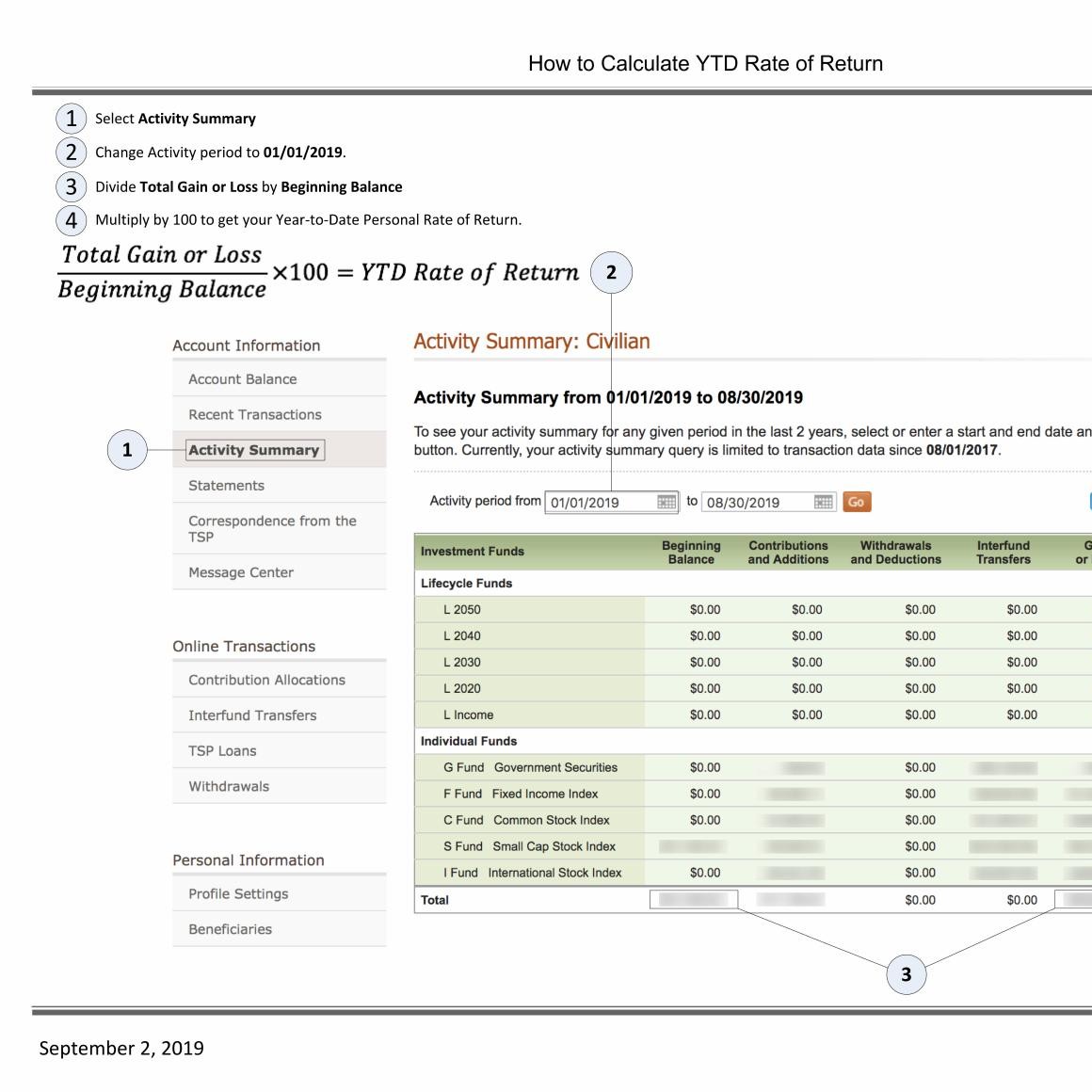Select the Total Beginning Balance cell
This screenshot has width=1092, height=1092.
coord(693,900)
